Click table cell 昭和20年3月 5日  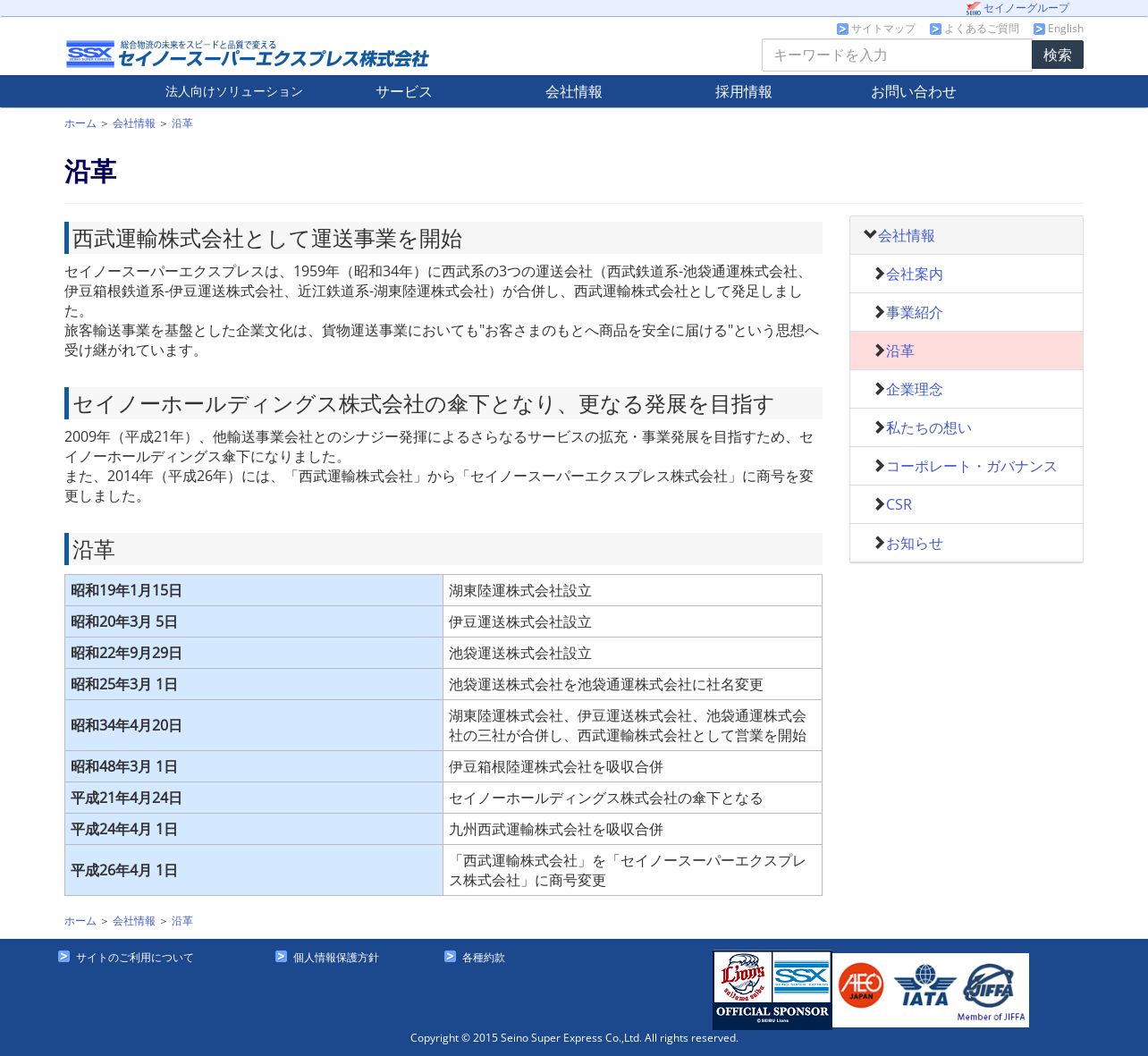(x=254, y=621)
